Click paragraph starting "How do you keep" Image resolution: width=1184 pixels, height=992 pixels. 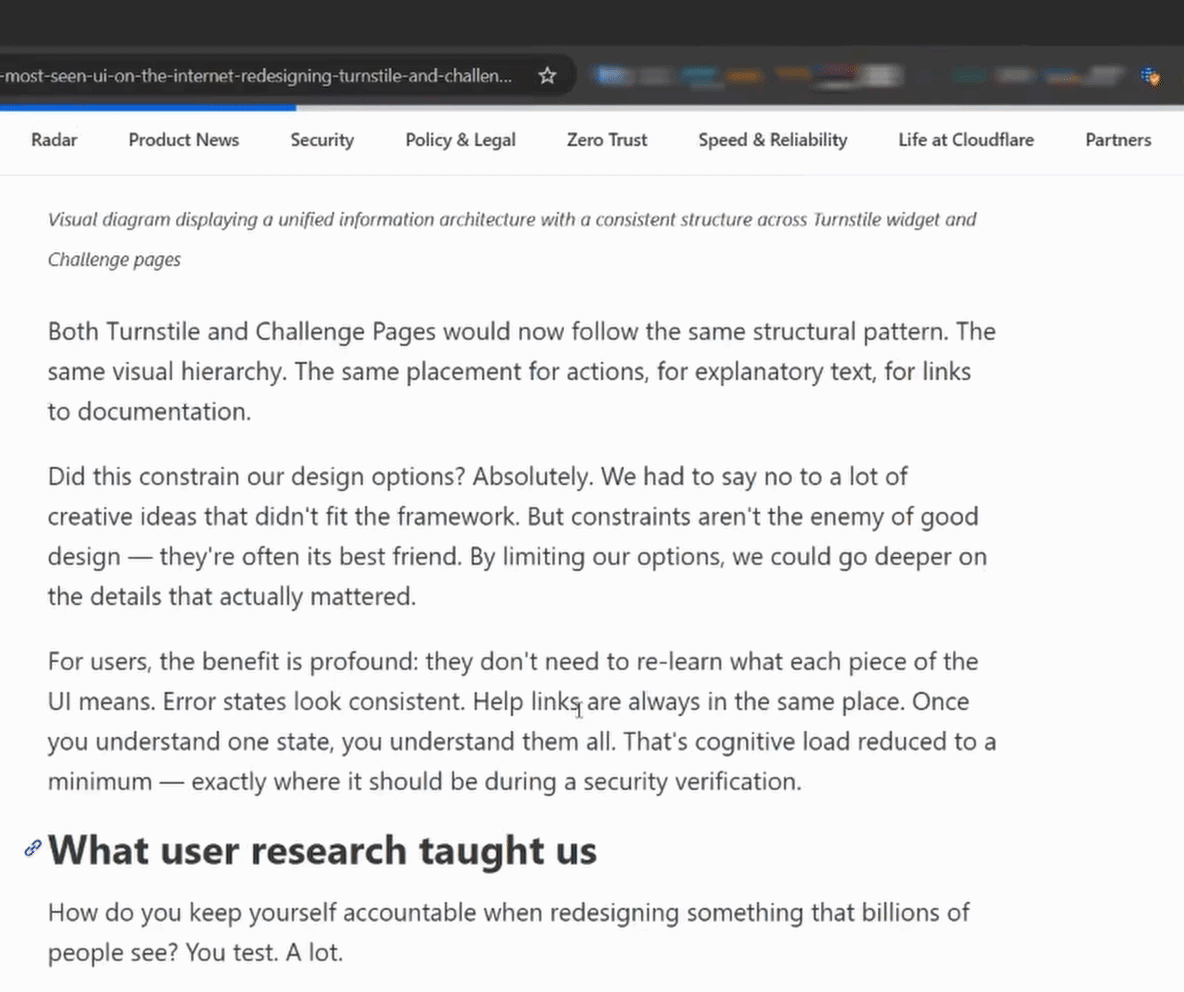click(x=508, y=932)
